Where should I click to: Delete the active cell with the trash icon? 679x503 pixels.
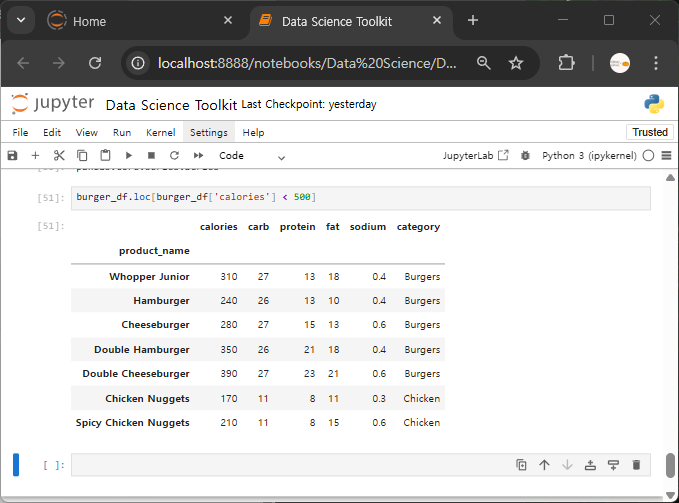636,465
